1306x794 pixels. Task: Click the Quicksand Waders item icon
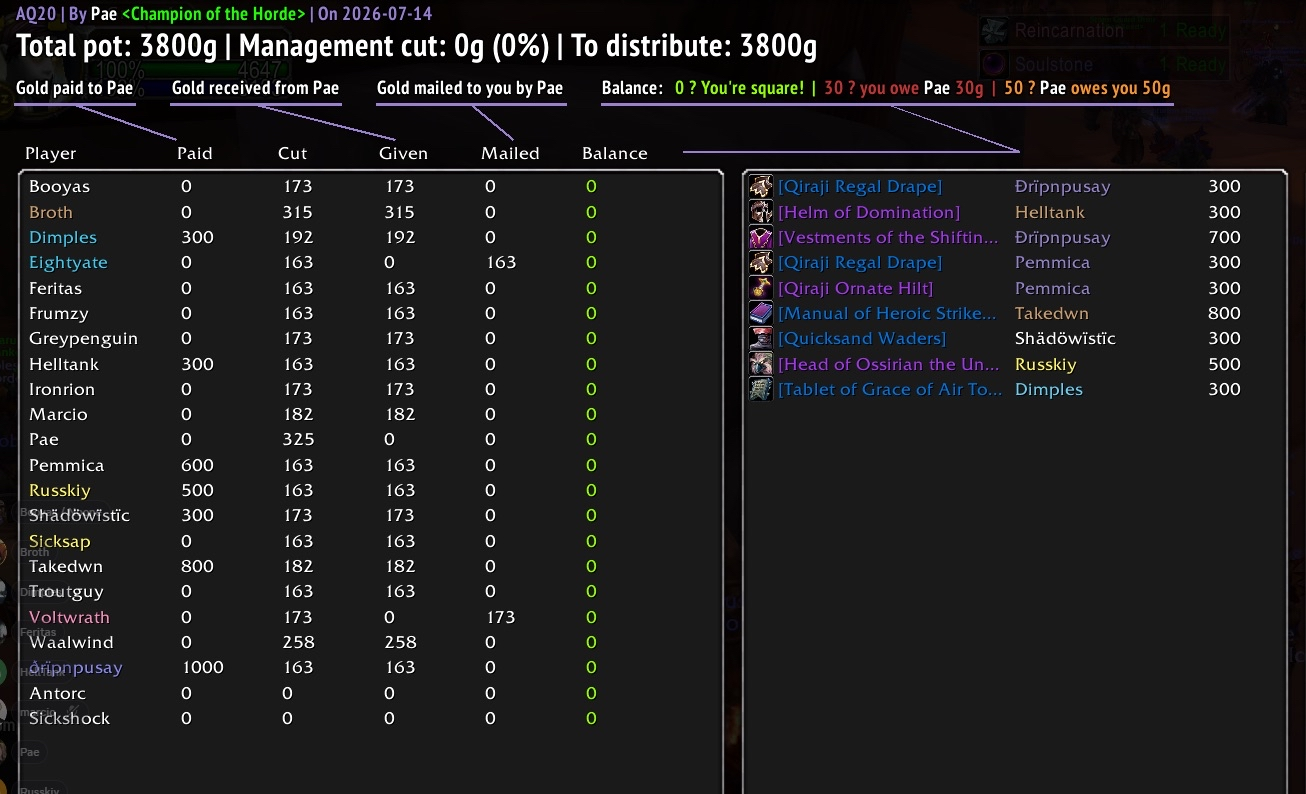coord(761,338)
